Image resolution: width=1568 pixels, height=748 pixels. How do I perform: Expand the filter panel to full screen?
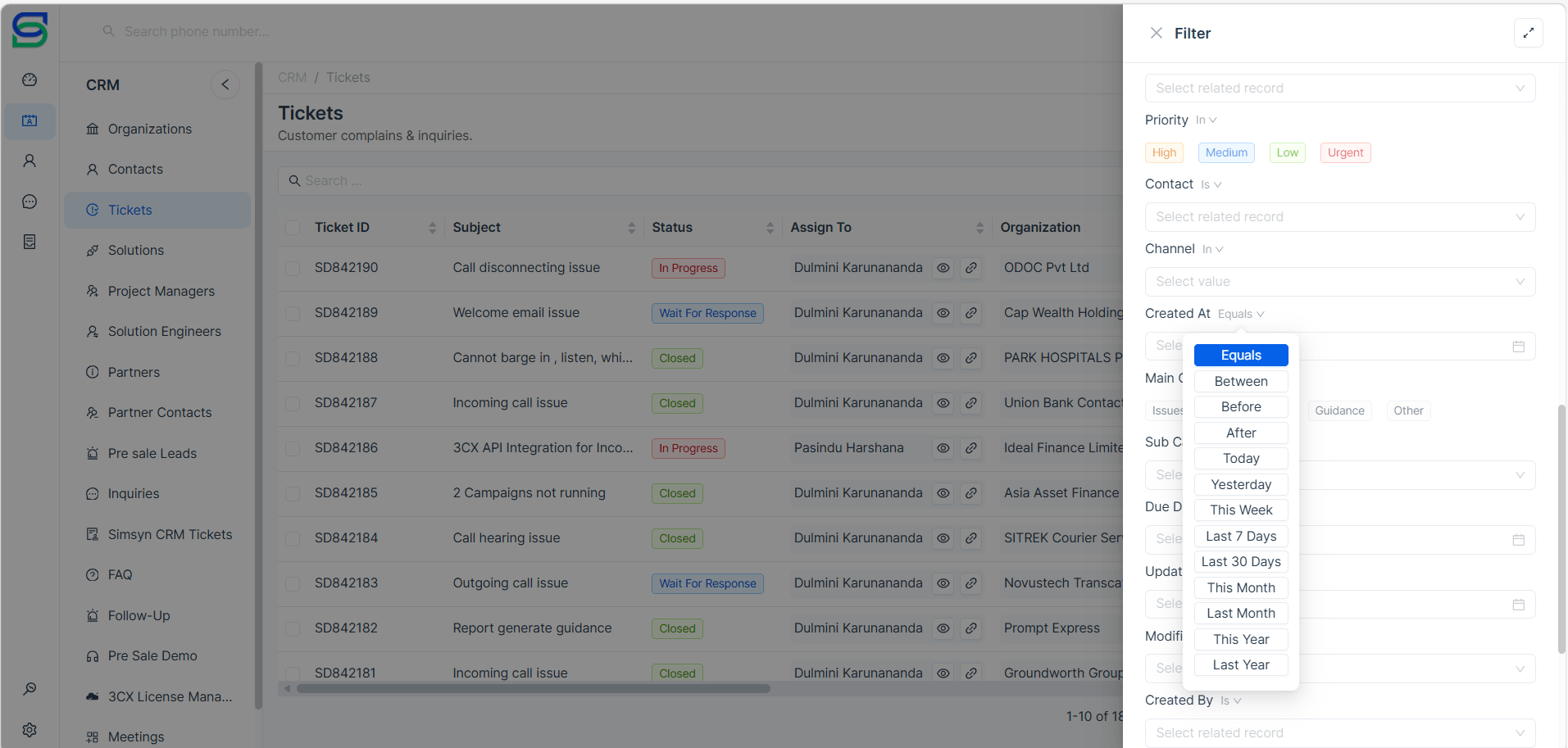coord(1528,33)
